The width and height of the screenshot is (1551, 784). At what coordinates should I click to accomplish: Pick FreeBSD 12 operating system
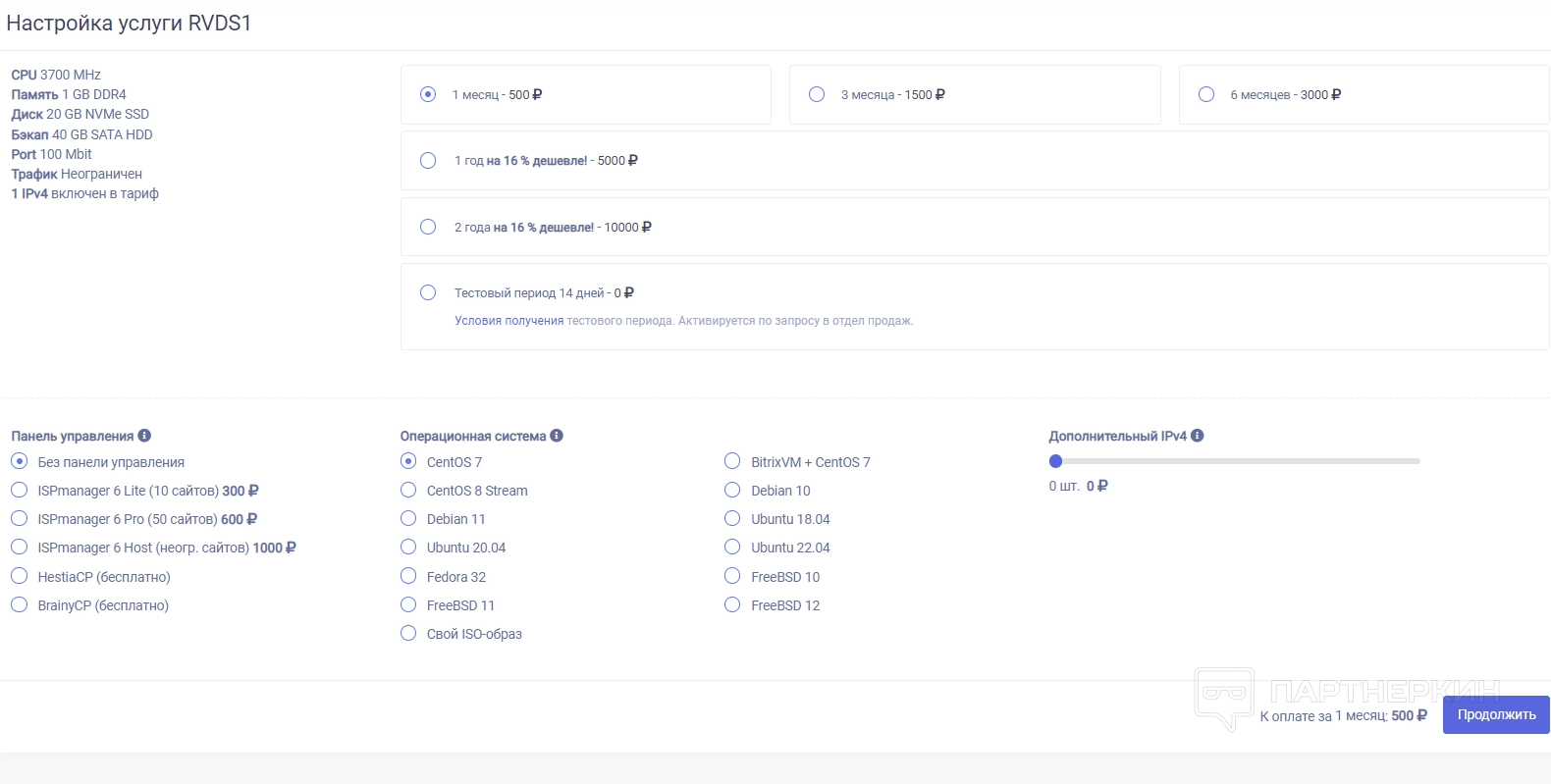[732, 605]
